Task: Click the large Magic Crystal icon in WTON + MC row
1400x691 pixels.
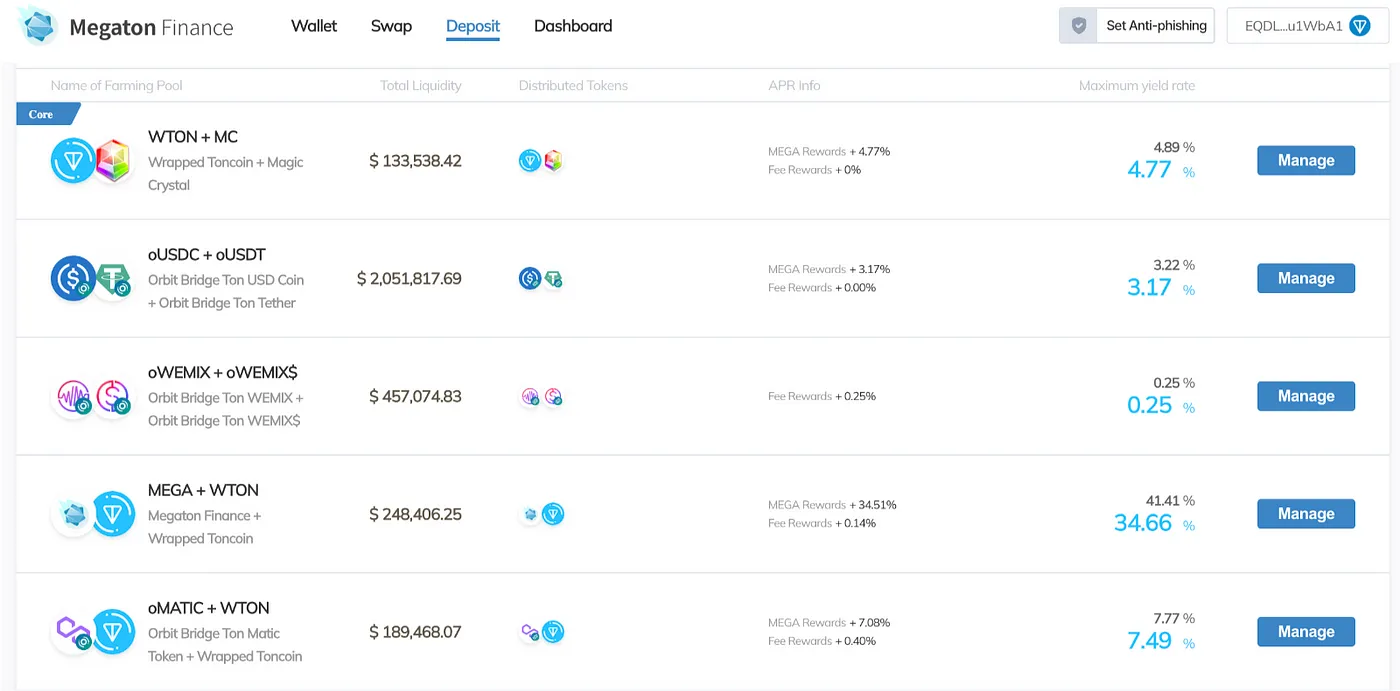Action: [113, 160]
